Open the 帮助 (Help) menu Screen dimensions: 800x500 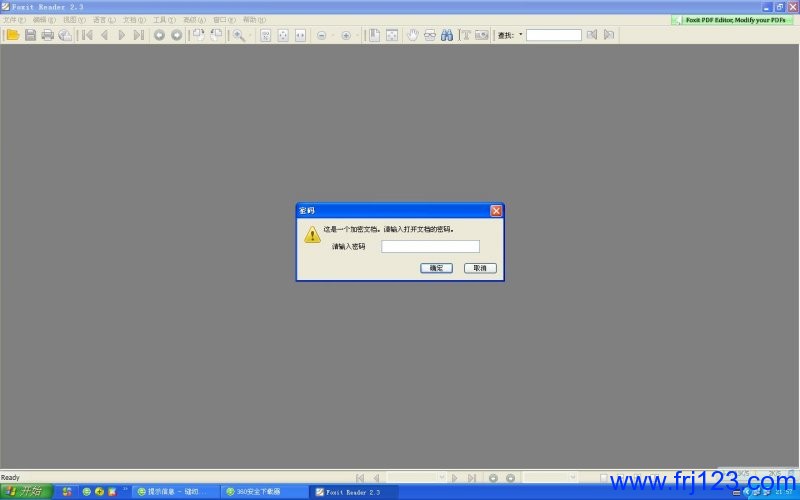tap(255, 20)
